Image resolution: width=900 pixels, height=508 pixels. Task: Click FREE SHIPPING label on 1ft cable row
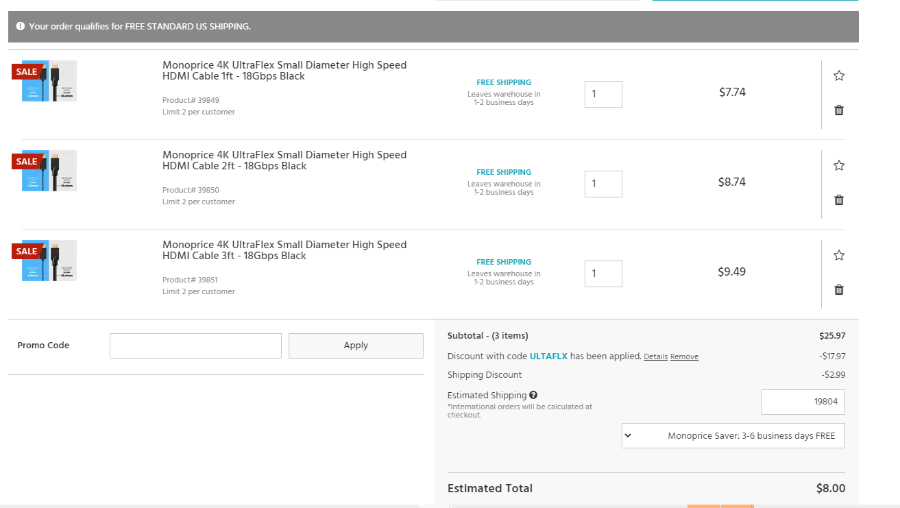(503, 82)
